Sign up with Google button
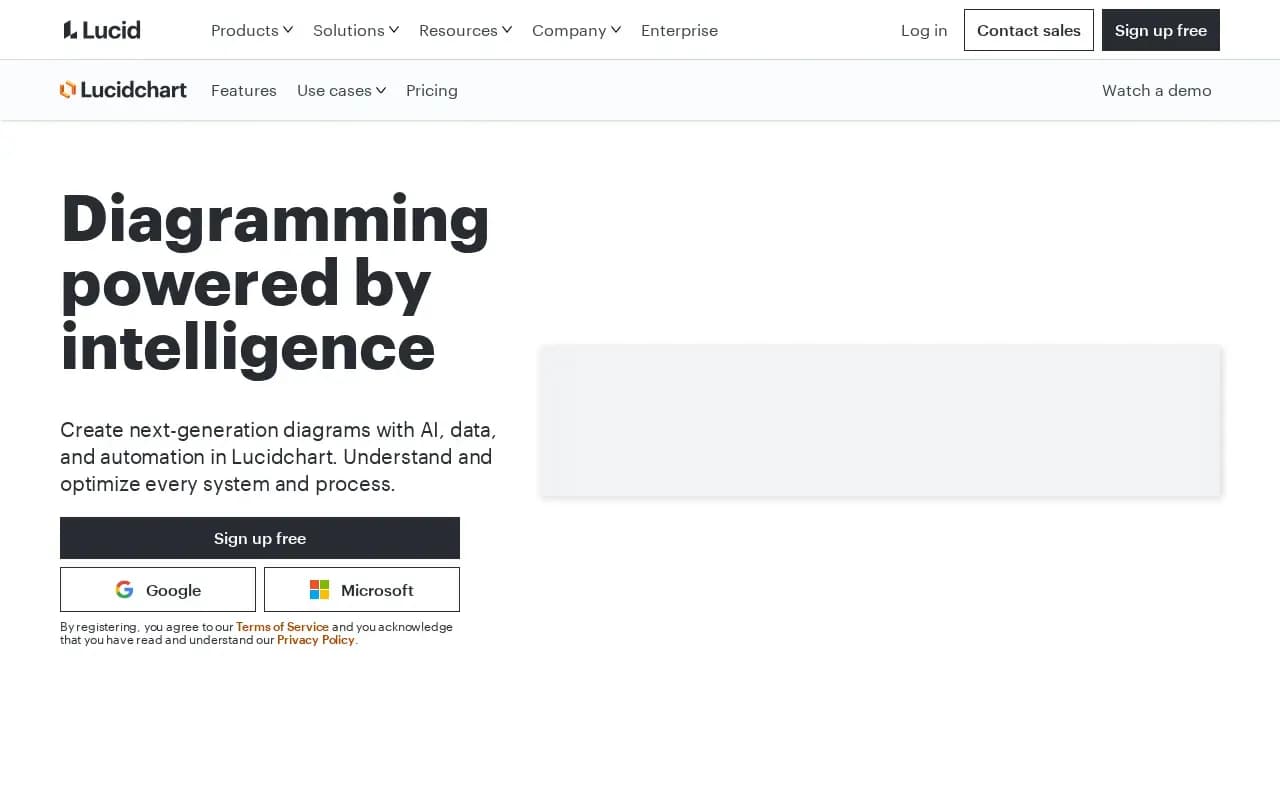The width and height of the screenshot is (1280, 800). [158, 590]
